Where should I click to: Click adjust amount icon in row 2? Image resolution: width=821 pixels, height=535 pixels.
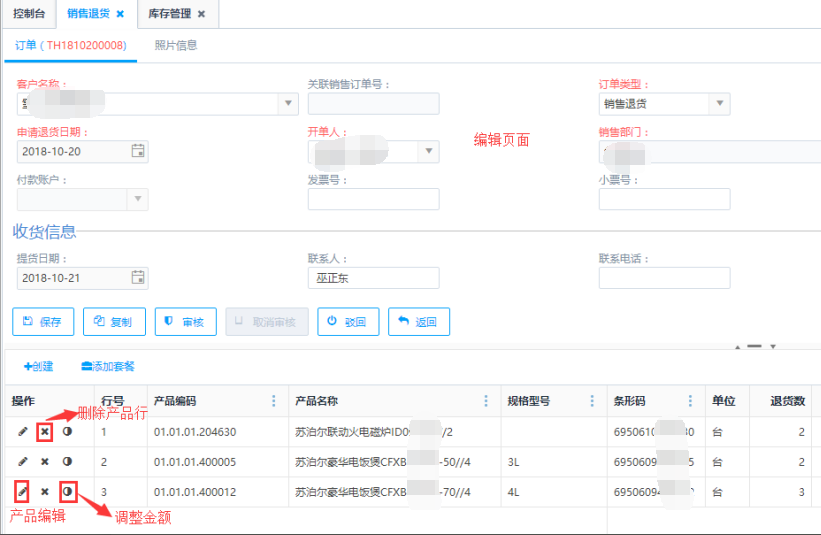coord(67,462)
